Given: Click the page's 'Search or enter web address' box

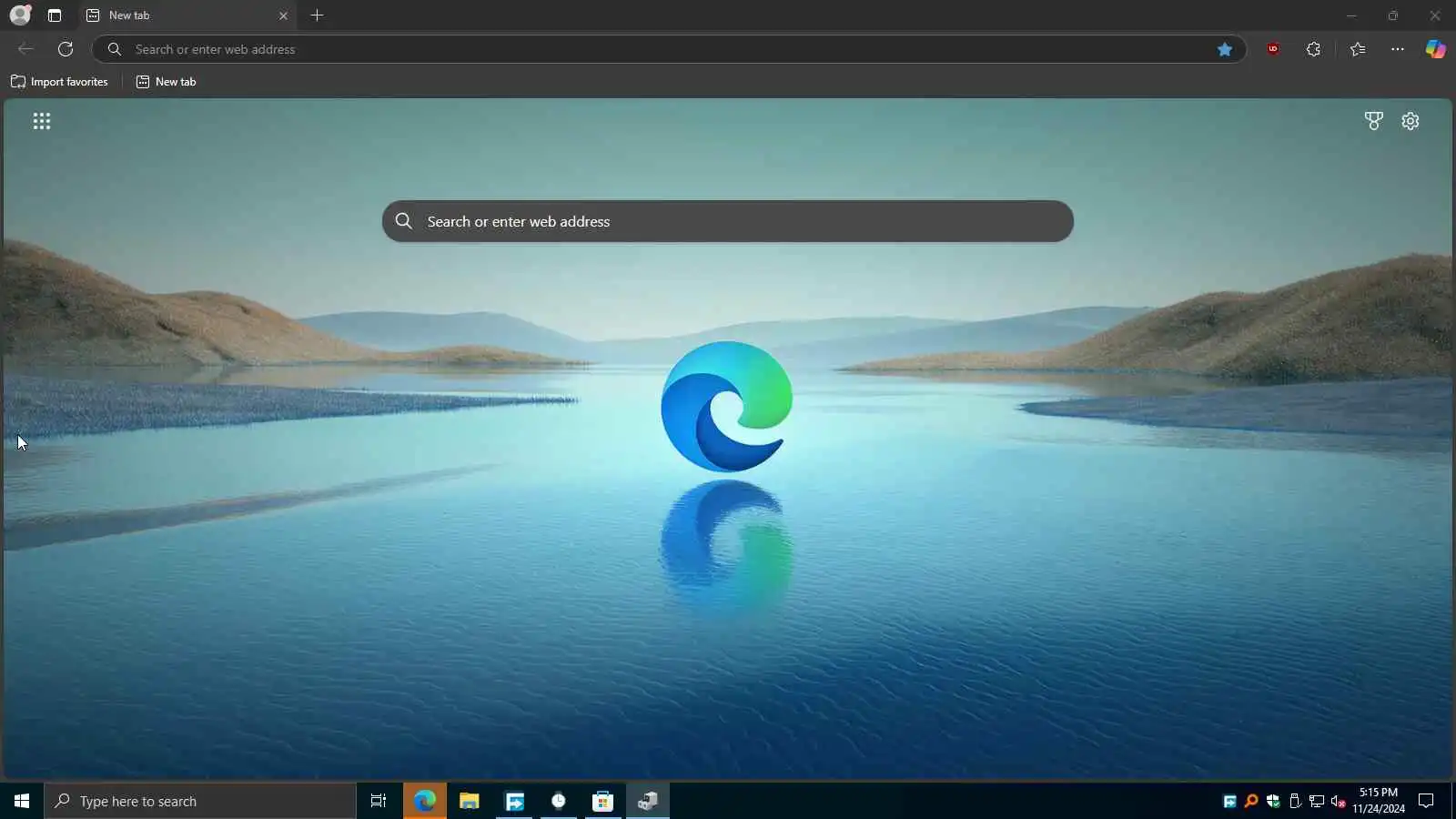Looking at the screenshot, I should click(728, 221).
